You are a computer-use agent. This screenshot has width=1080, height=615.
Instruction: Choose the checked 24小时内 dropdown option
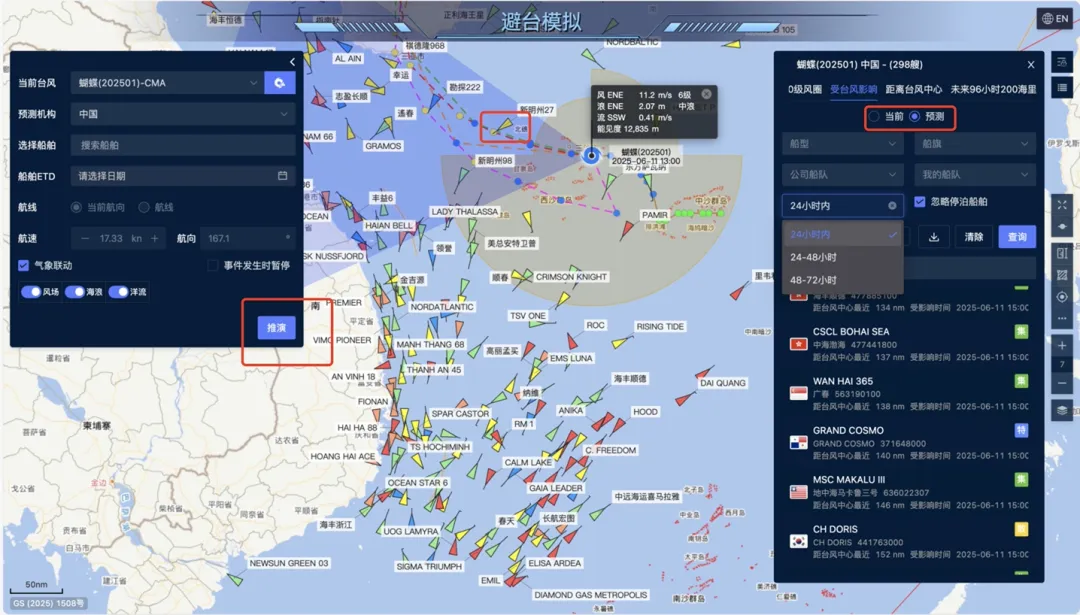tap(842, 234)
